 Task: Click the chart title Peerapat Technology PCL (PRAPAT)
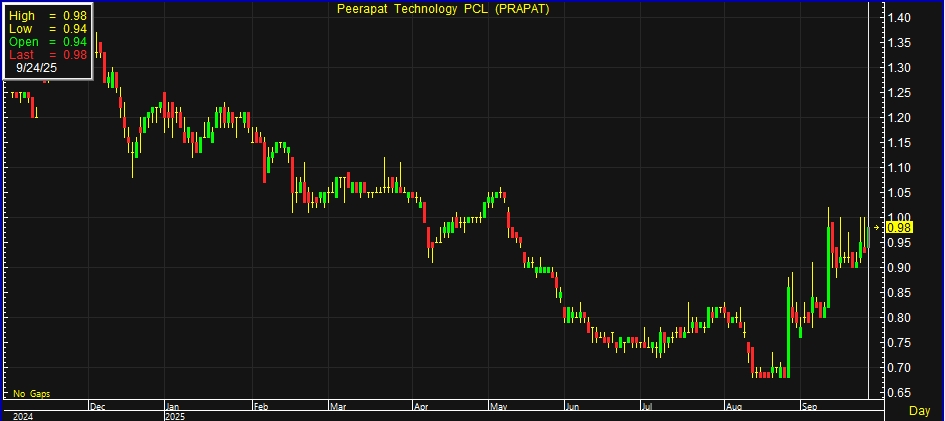pyautogui.click(x=443, y=8)
